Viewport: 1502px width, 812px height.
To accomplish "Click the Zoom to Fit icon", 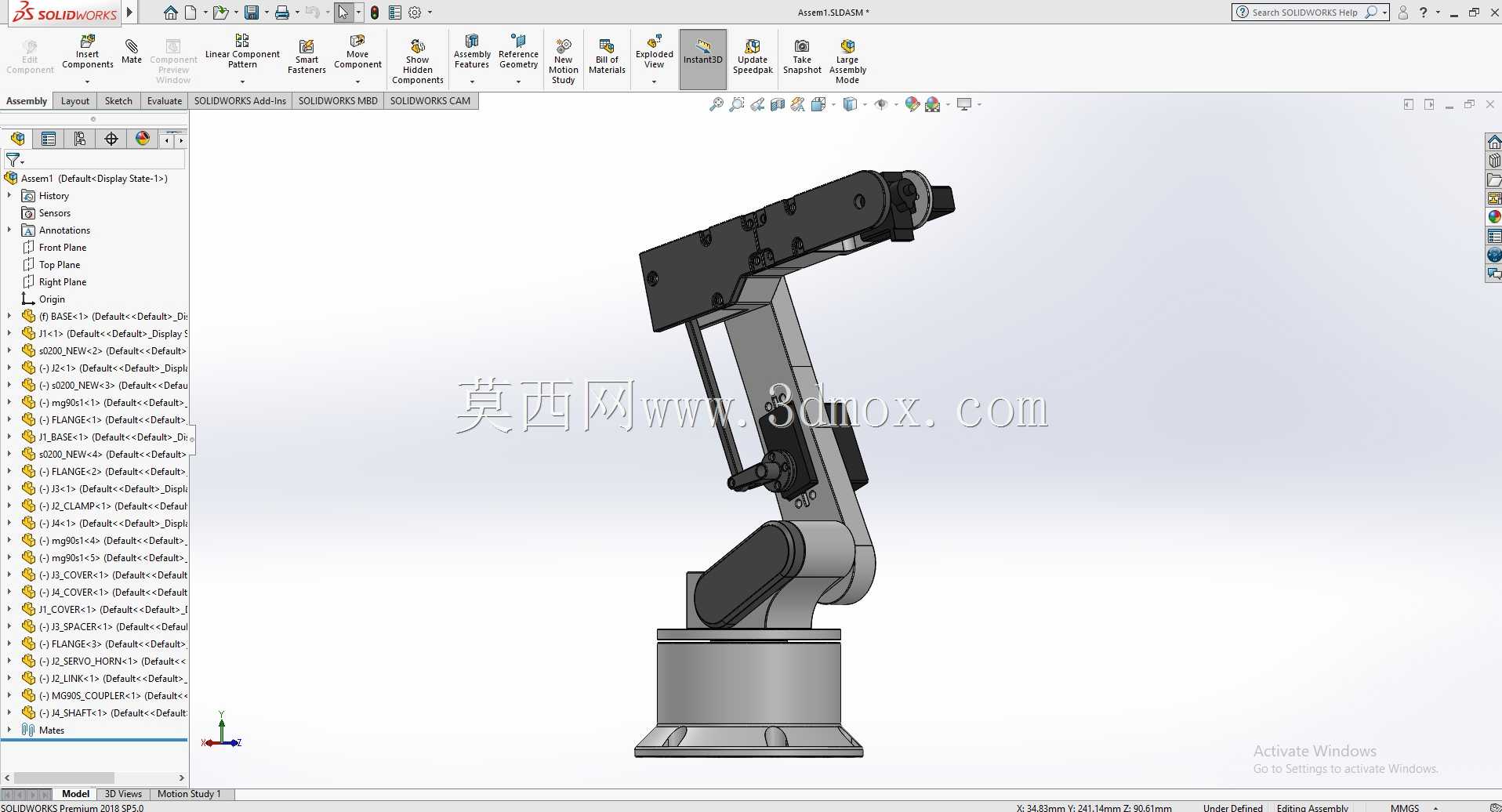I will click(x=716, y=104).
